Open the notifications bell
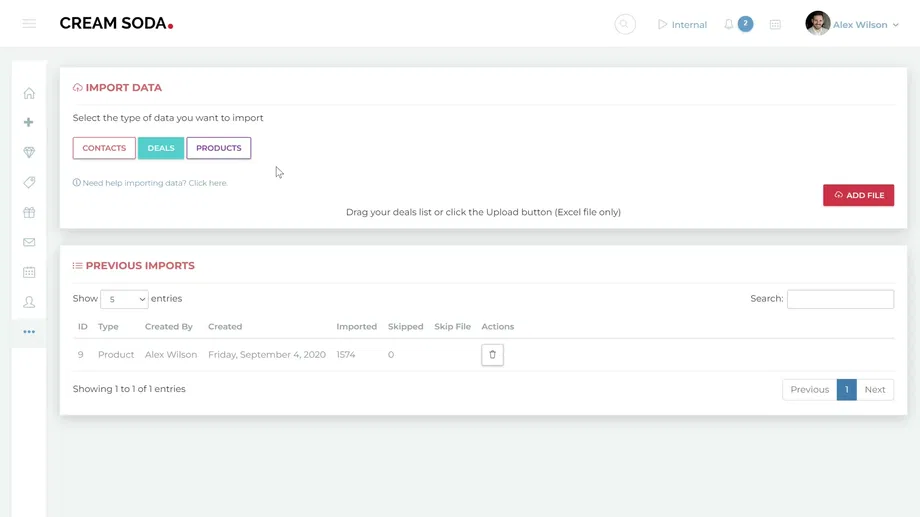This screenshot has height=517, width=920. coord(729,24)
